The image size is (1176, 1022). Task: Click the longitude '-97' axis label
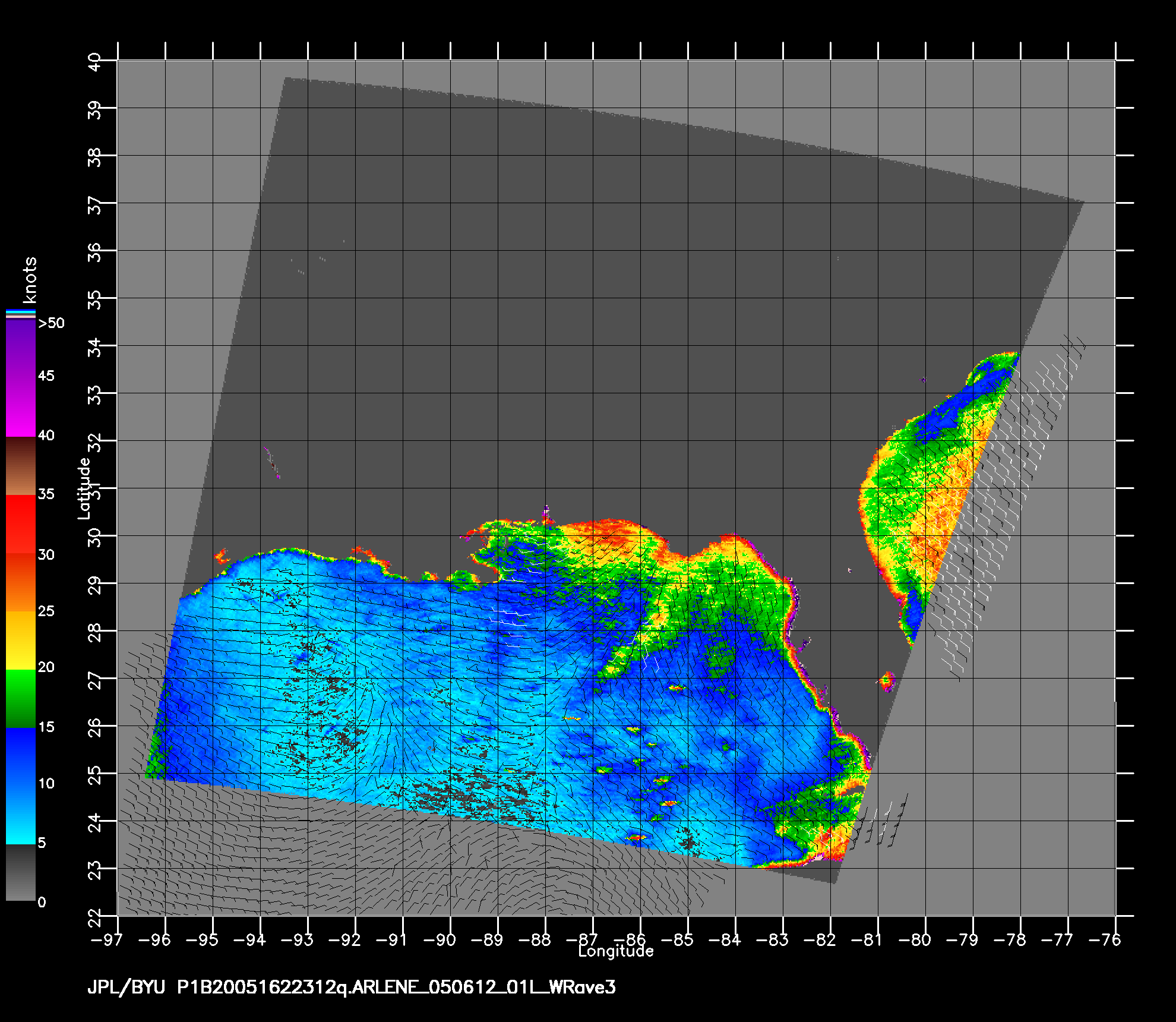(106, 939)
